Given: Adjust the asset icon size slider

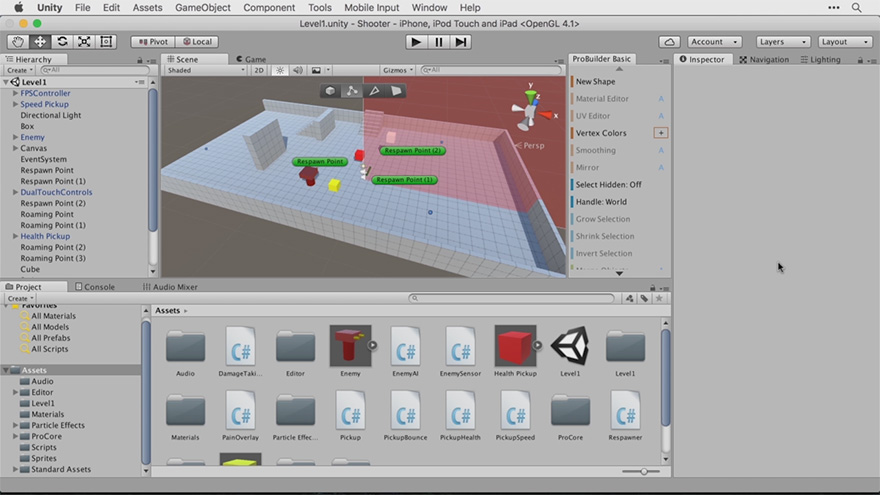Looking at the screenshot, I should [643, 471].
